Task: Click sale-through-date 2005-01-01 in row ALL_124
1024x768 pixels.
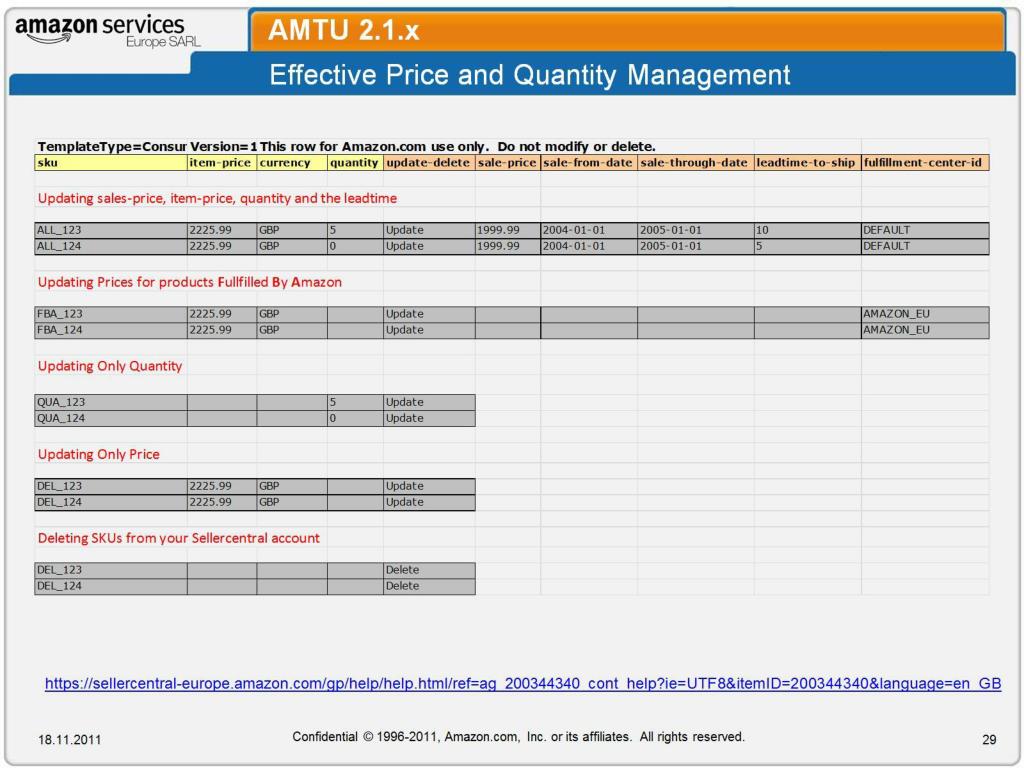Action: coord(696,246)
